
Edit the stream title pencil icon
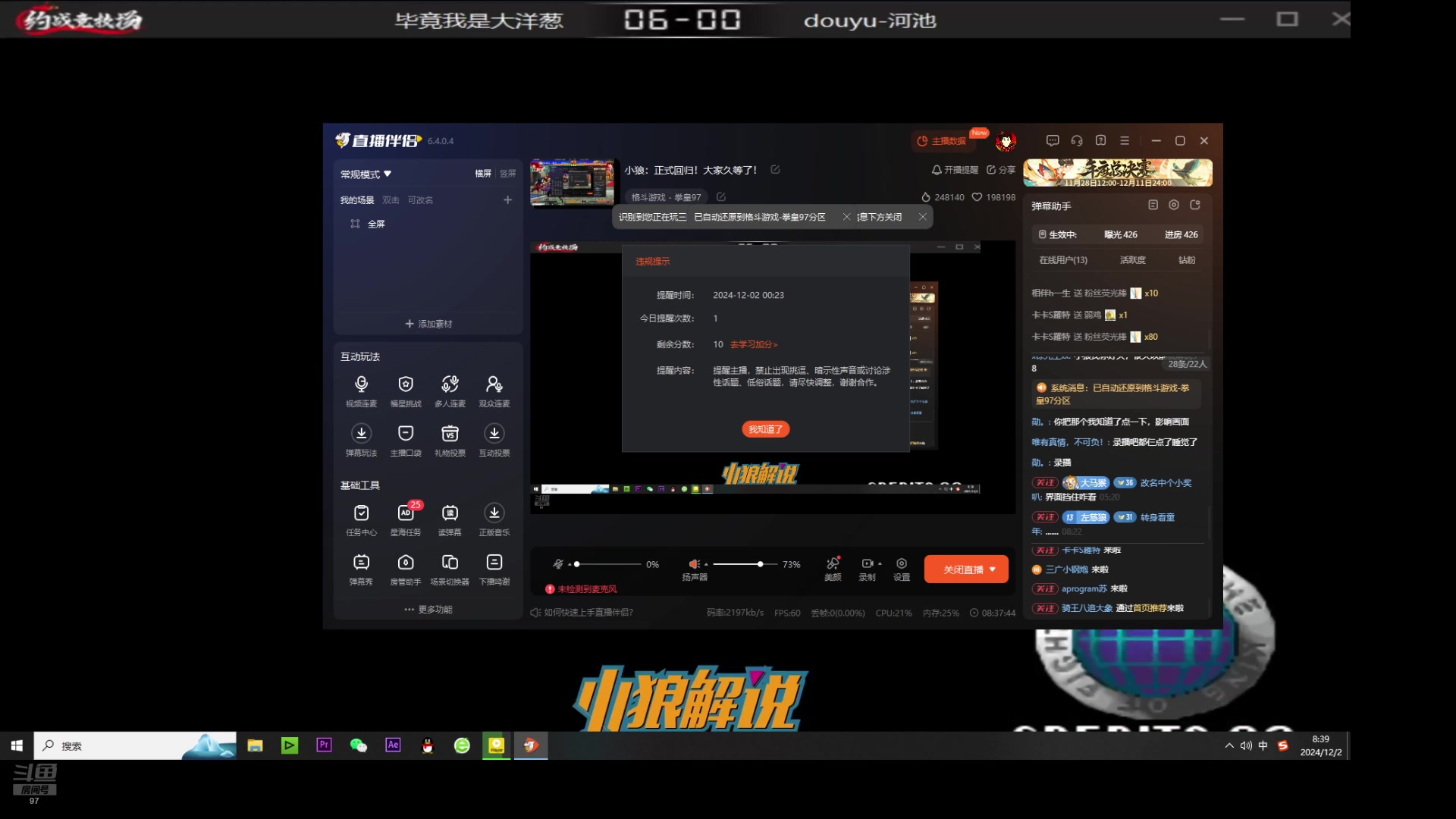click(x=775, y=170)
